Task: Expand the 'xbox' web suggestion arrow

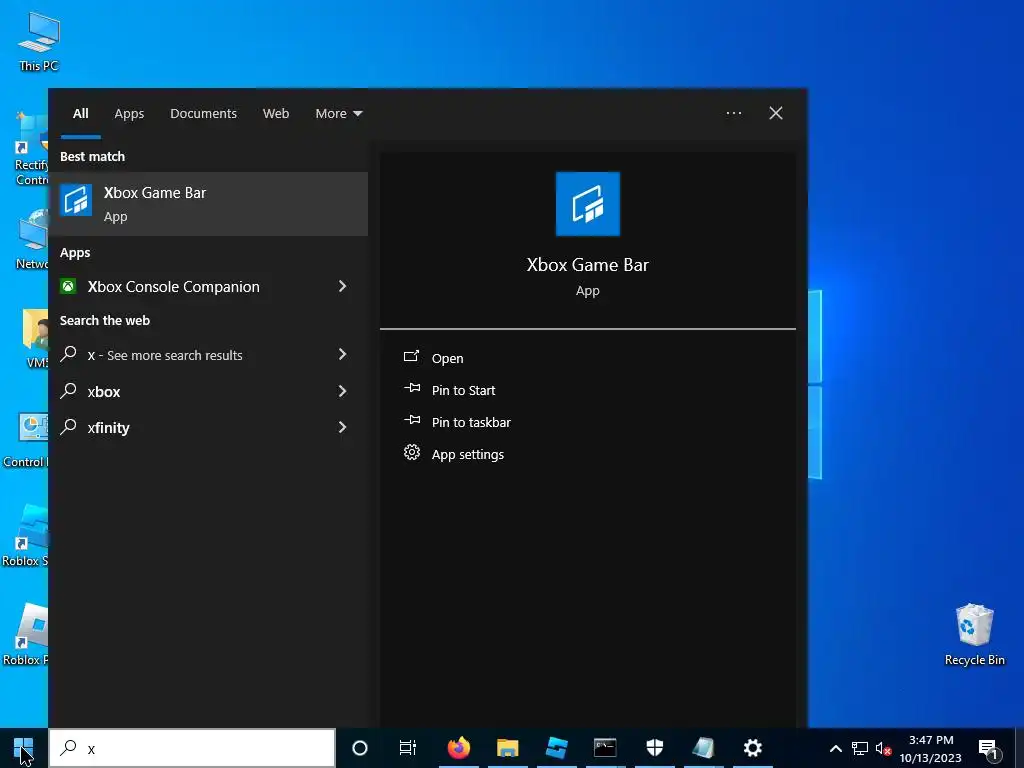Action: tap(342, 391)
